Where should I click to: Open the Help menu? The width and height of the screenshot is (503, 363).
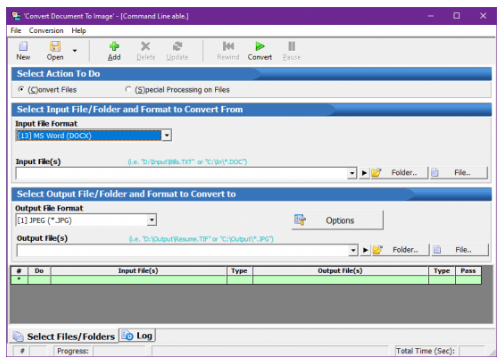pos(79,30)
